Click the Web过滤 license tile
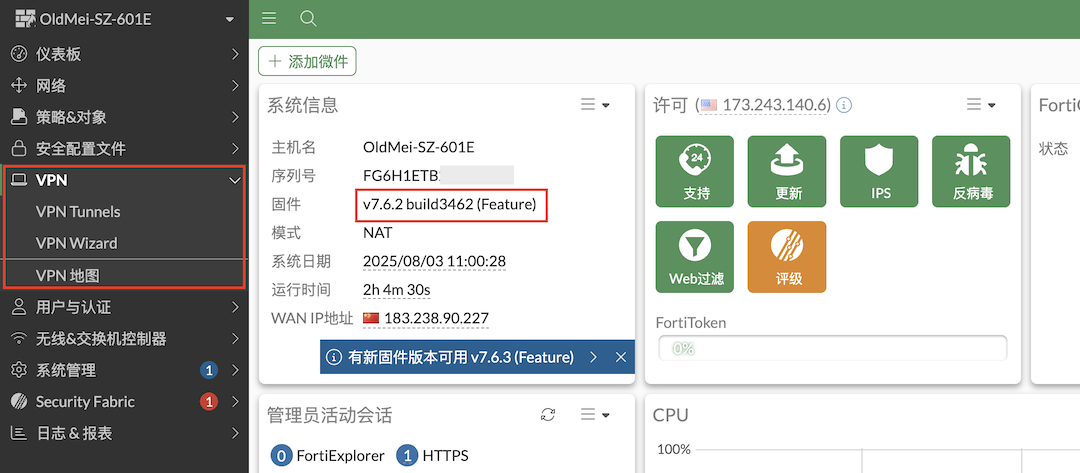The height and width of the screenshot is (473, 1080). [695, 257]
